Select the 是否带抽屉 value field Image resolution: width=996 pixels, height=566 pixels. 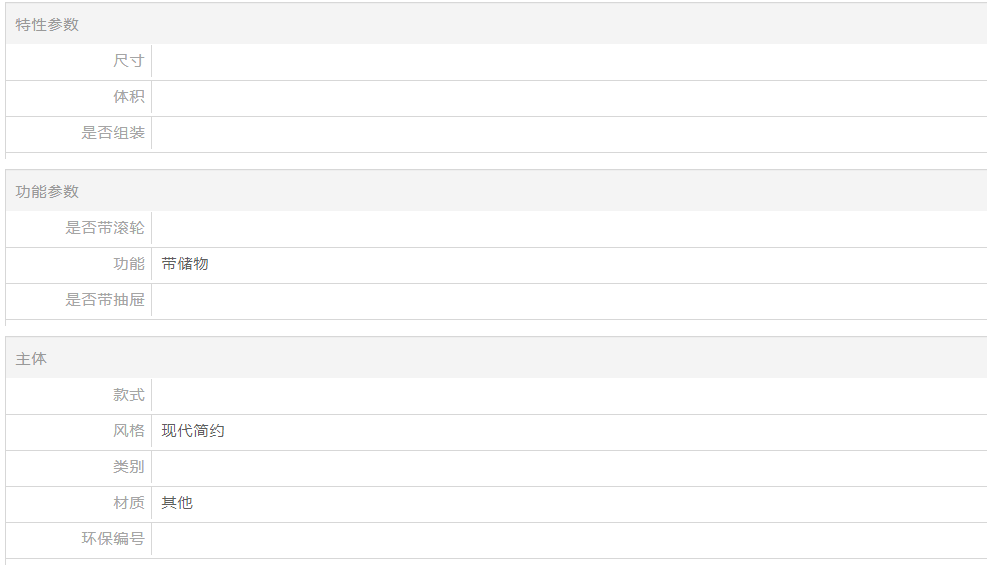[569, 300]
